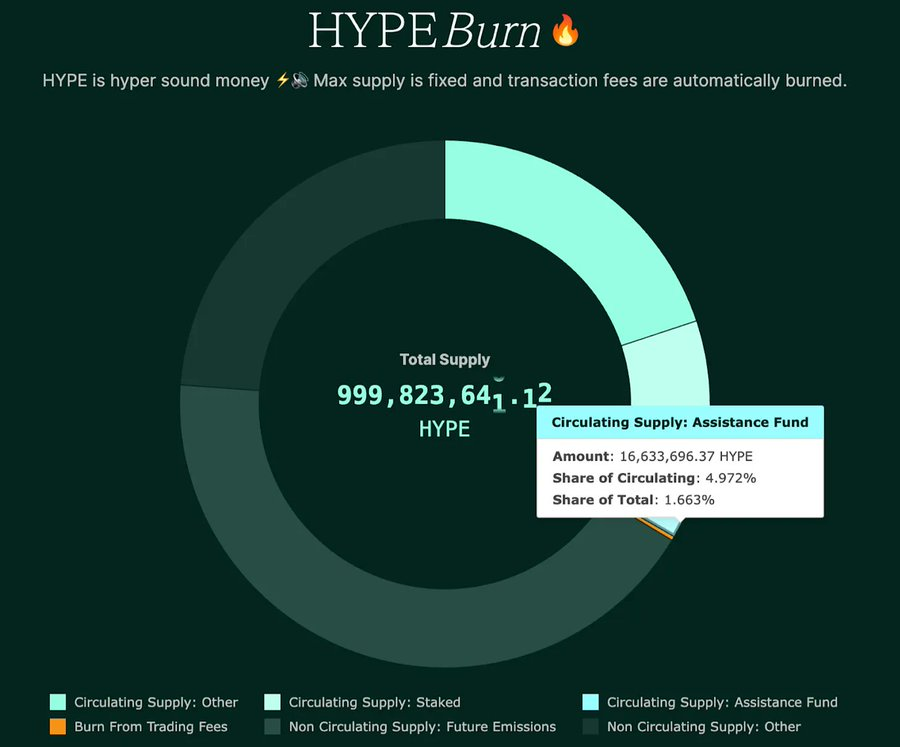Toggle the 'Circulating Supply: Other' legend label

[156, 702]
